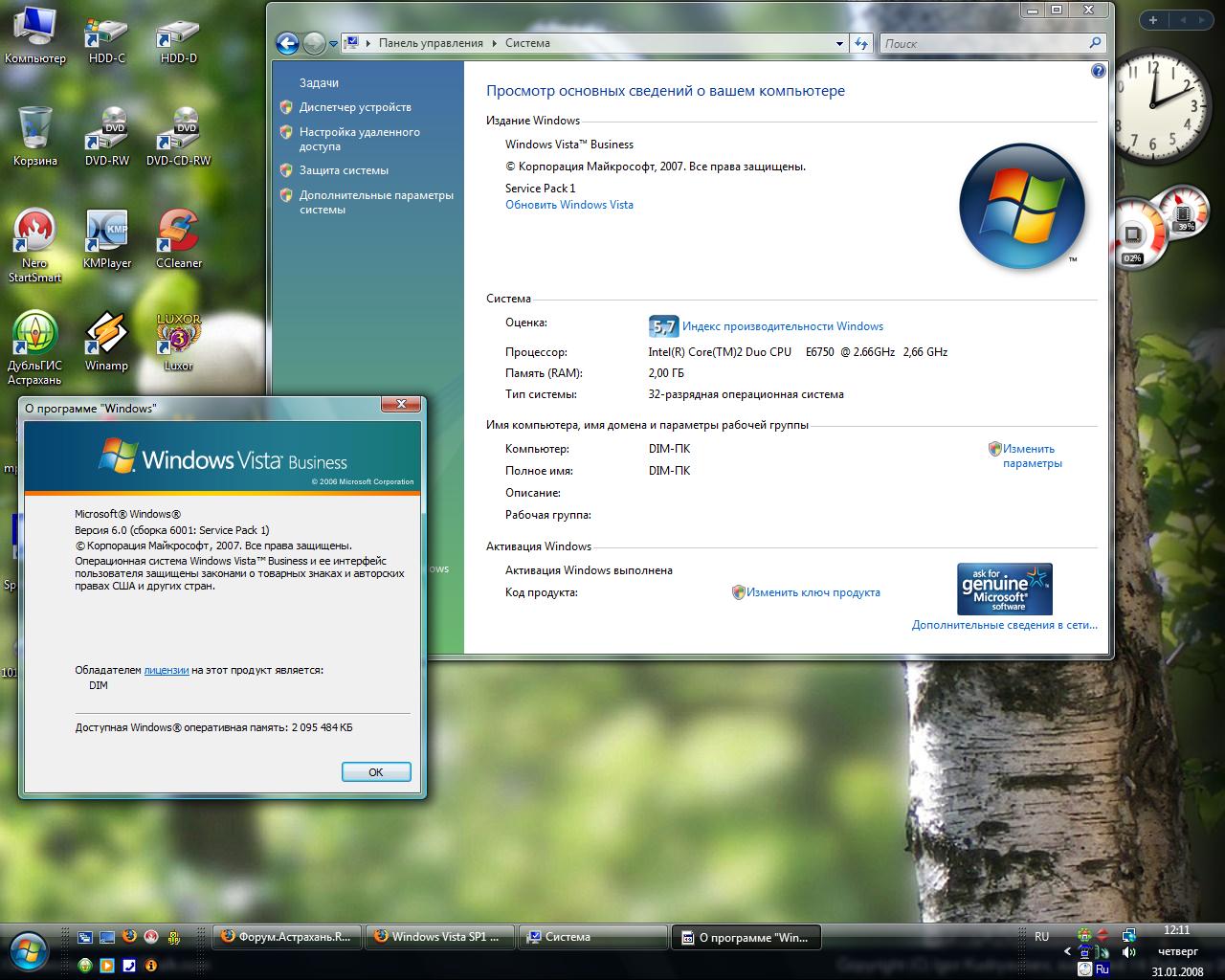Switch to О программе Windows taskbar button
Screen dimensions: 1225x980
(x=746, y=937)
